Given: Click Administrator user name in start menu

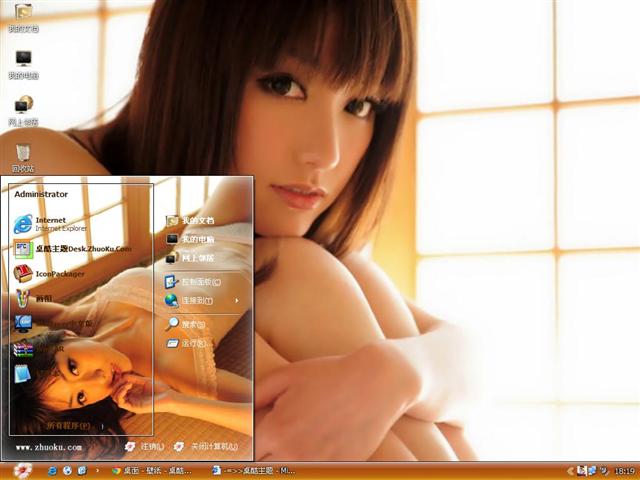Looking at the screenshot, I should tap(41, 194).
